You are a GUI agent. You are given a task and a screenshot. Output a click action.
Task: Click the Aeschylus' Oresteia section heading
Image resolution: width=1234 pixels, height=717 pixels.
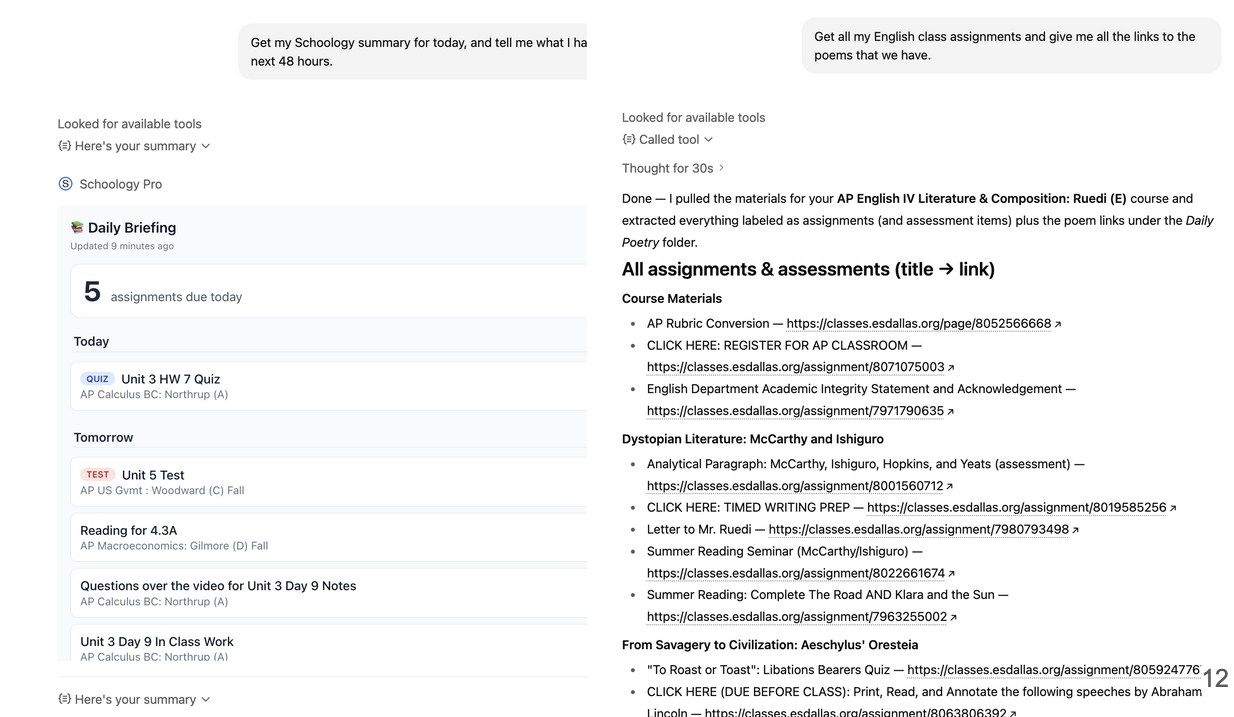(770, 645)
